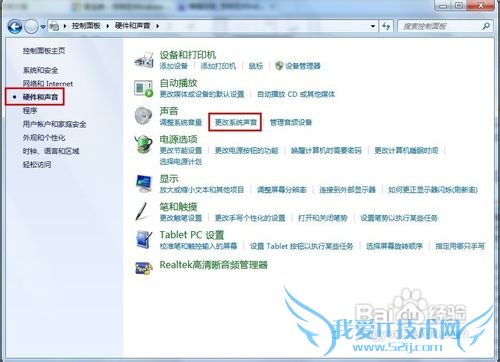Open the 电源选项 heading link
Viewport: 500px width, 362px height.
click(x=178, y=139)
